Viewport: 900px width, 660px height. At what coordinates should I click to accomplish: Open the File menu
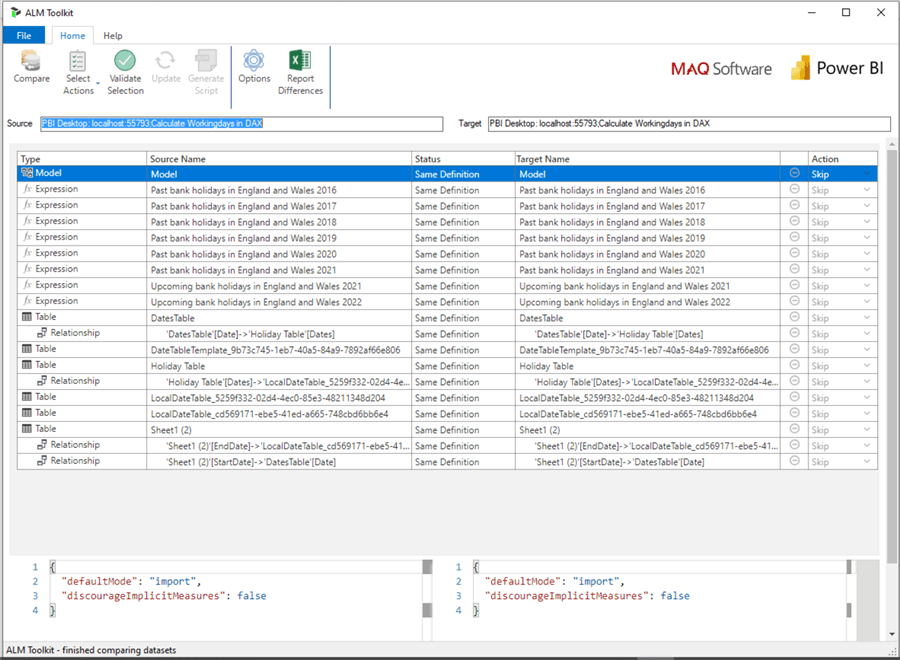24,36
